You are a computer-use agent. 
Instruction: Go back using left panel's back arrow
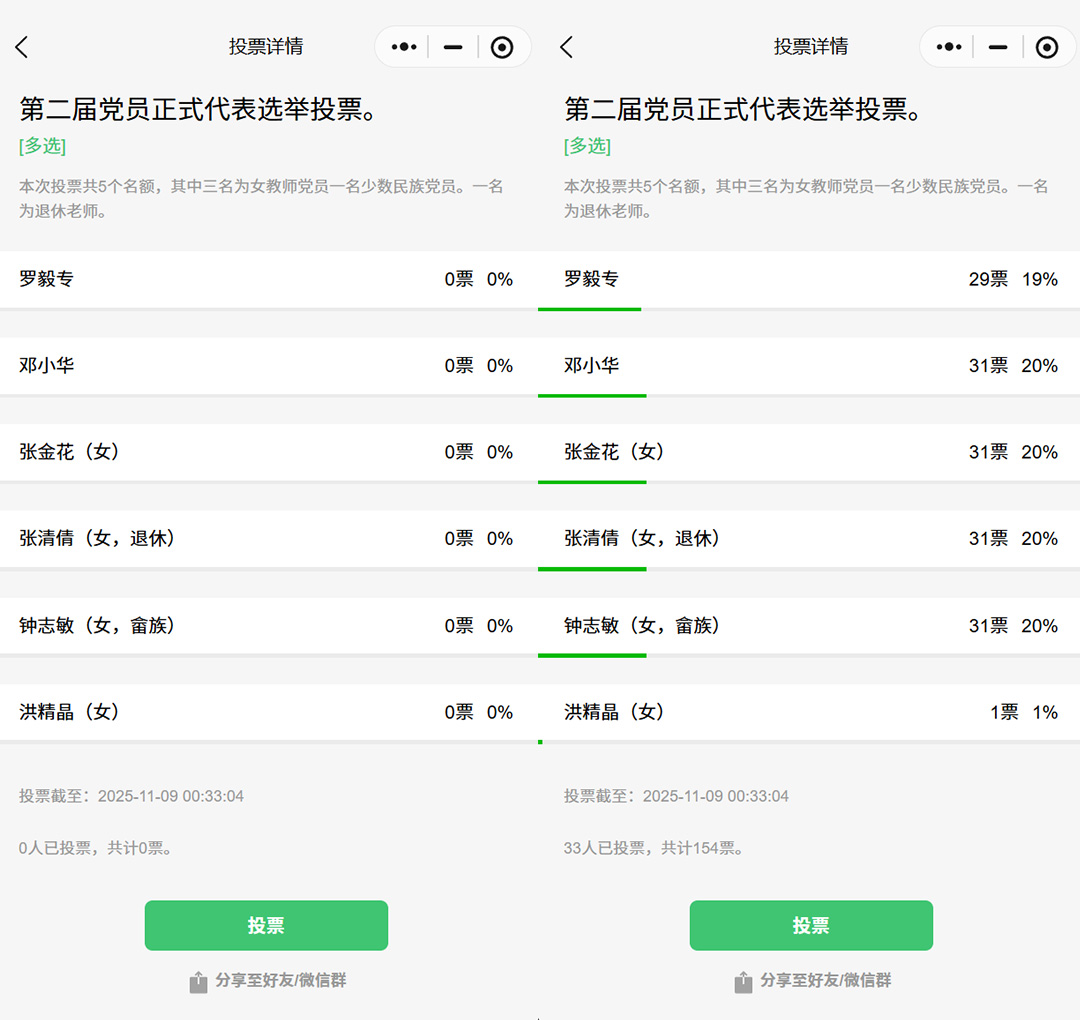(22, 47)
